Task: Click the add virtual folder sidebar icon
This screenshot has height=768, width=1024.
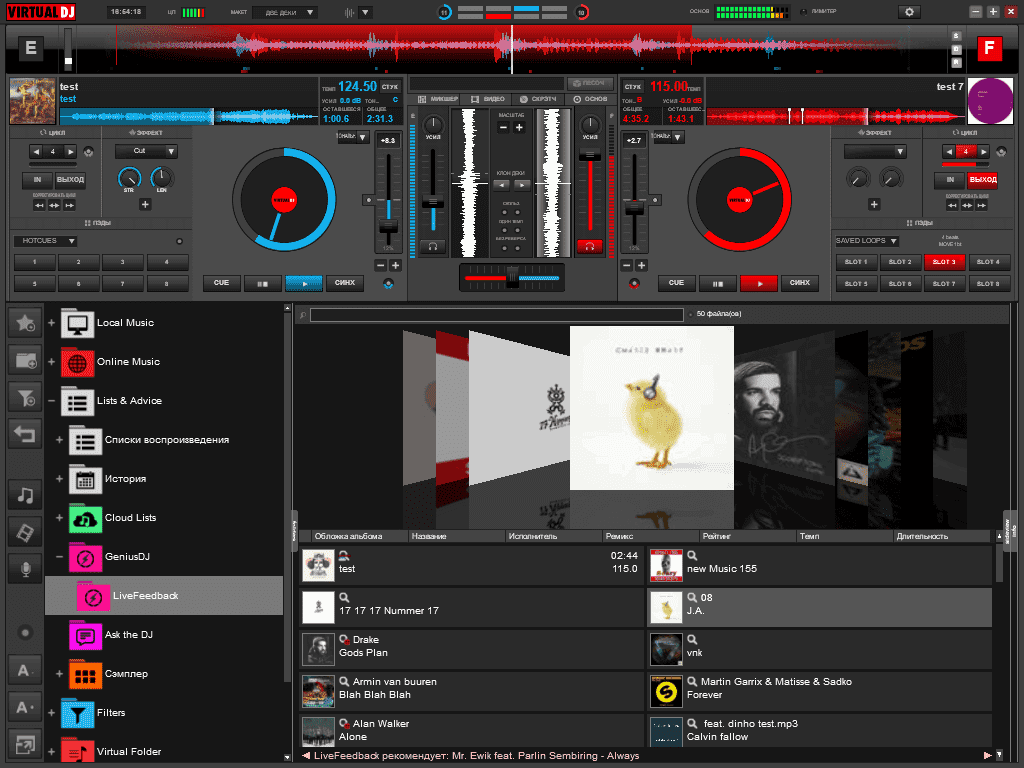Action: [25, 360]
